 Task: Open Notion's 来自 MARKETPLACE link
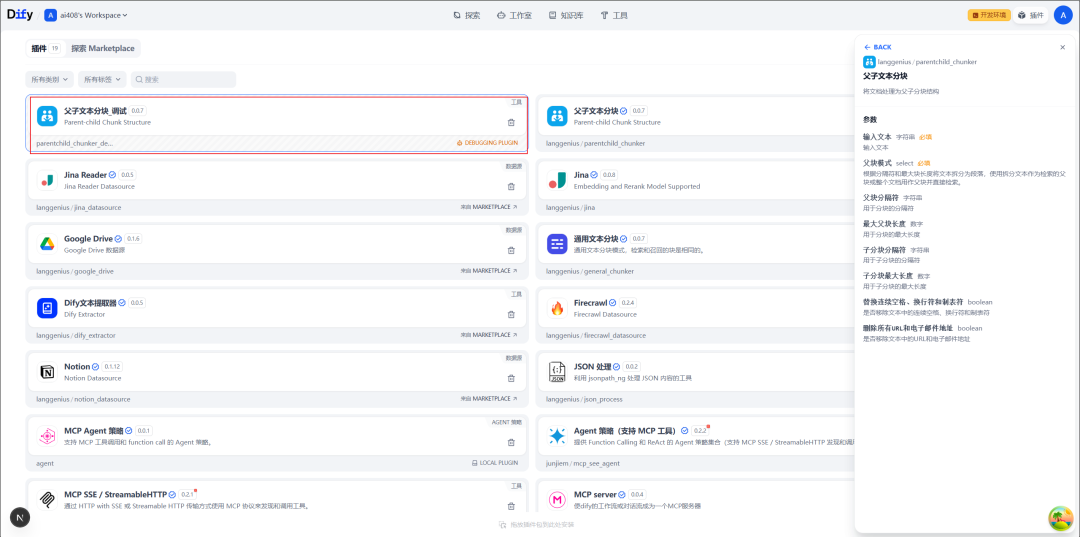point(489,399)
